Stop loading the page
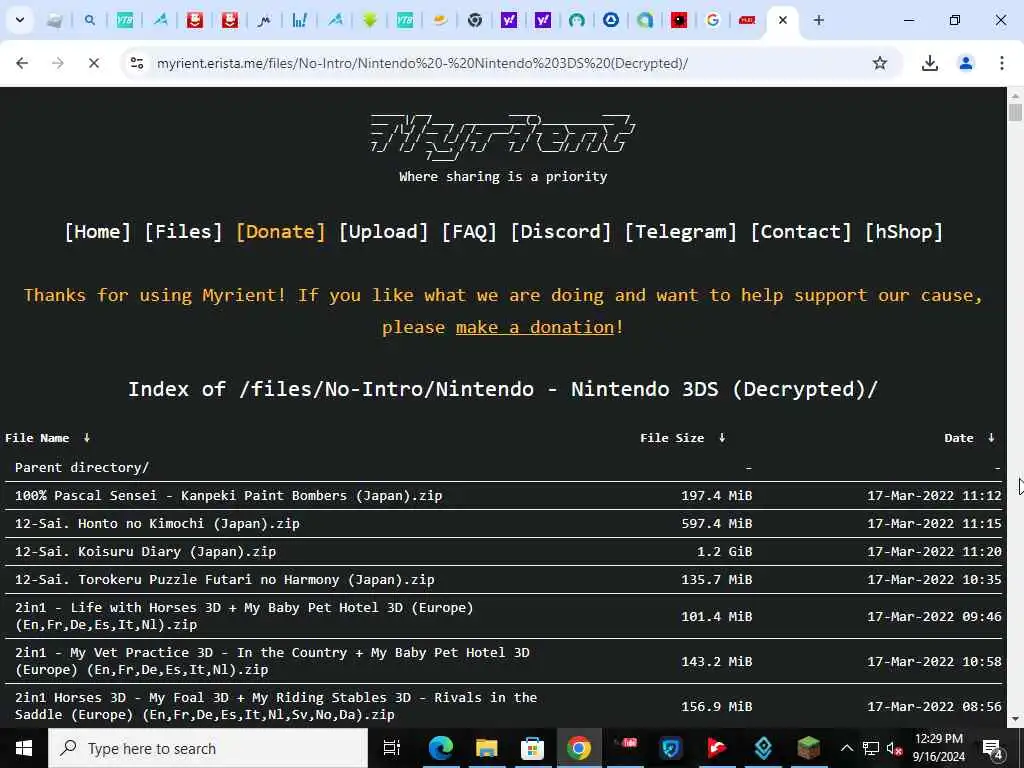 tap(93, 63)
